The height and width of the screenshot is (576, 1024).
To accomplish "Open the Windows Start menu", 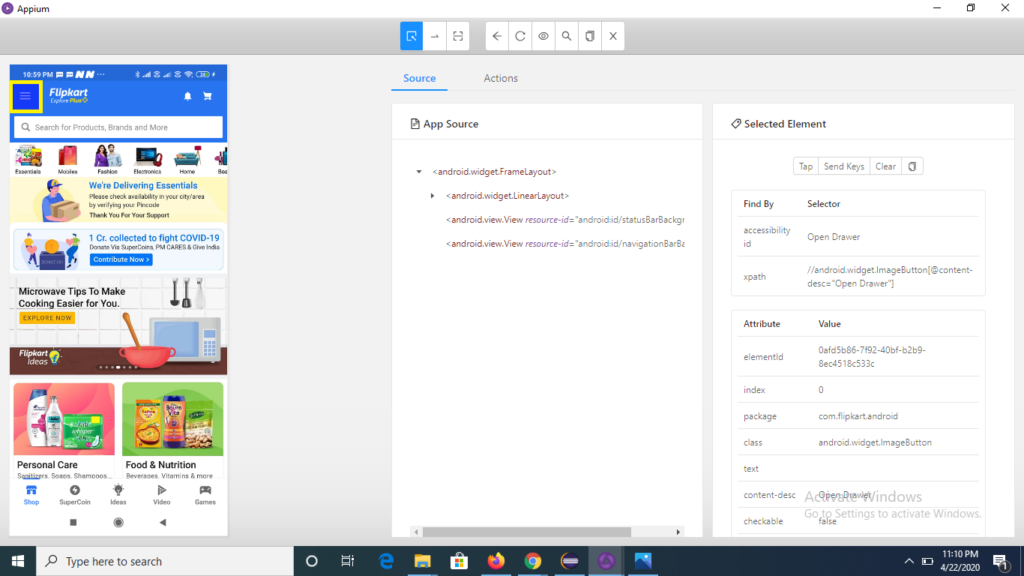I will tap(18, 561).
